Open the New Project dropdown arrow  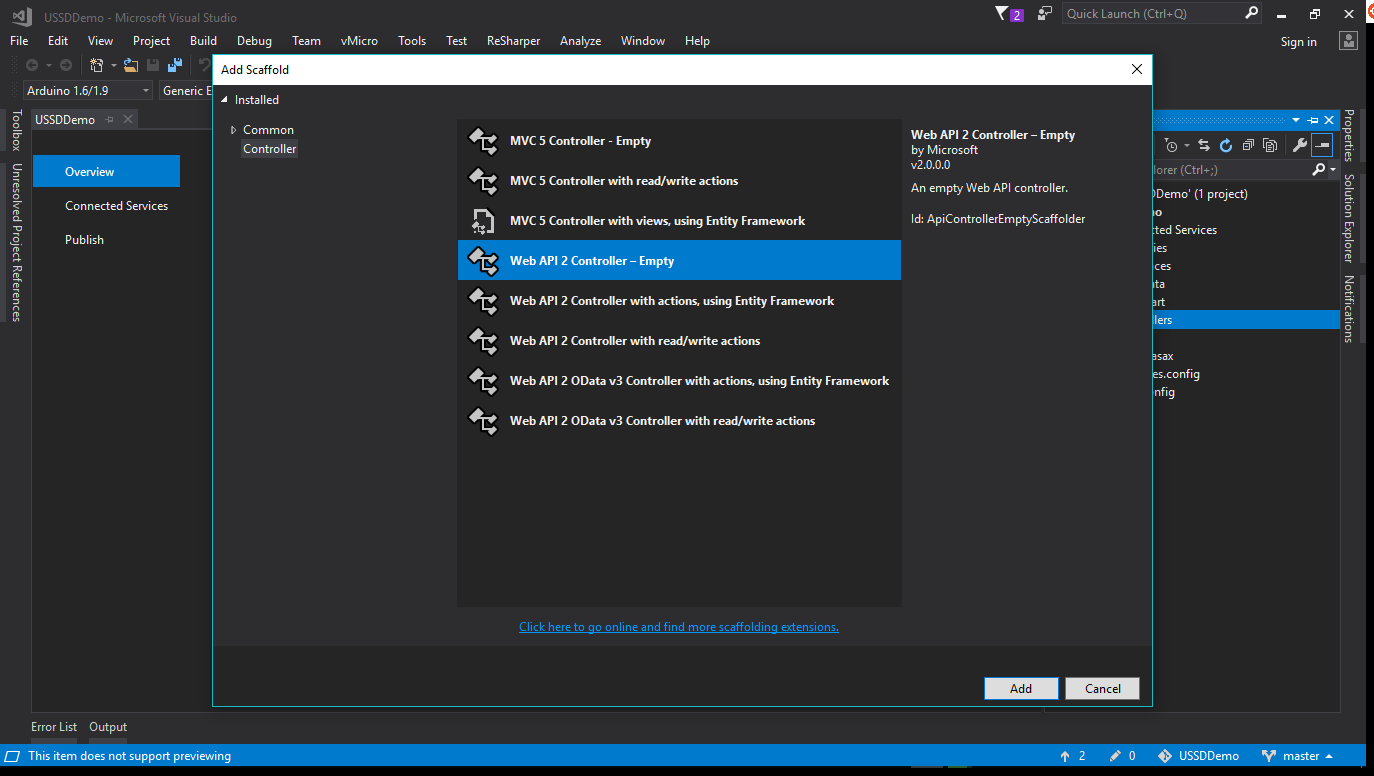tap(113, 65)
